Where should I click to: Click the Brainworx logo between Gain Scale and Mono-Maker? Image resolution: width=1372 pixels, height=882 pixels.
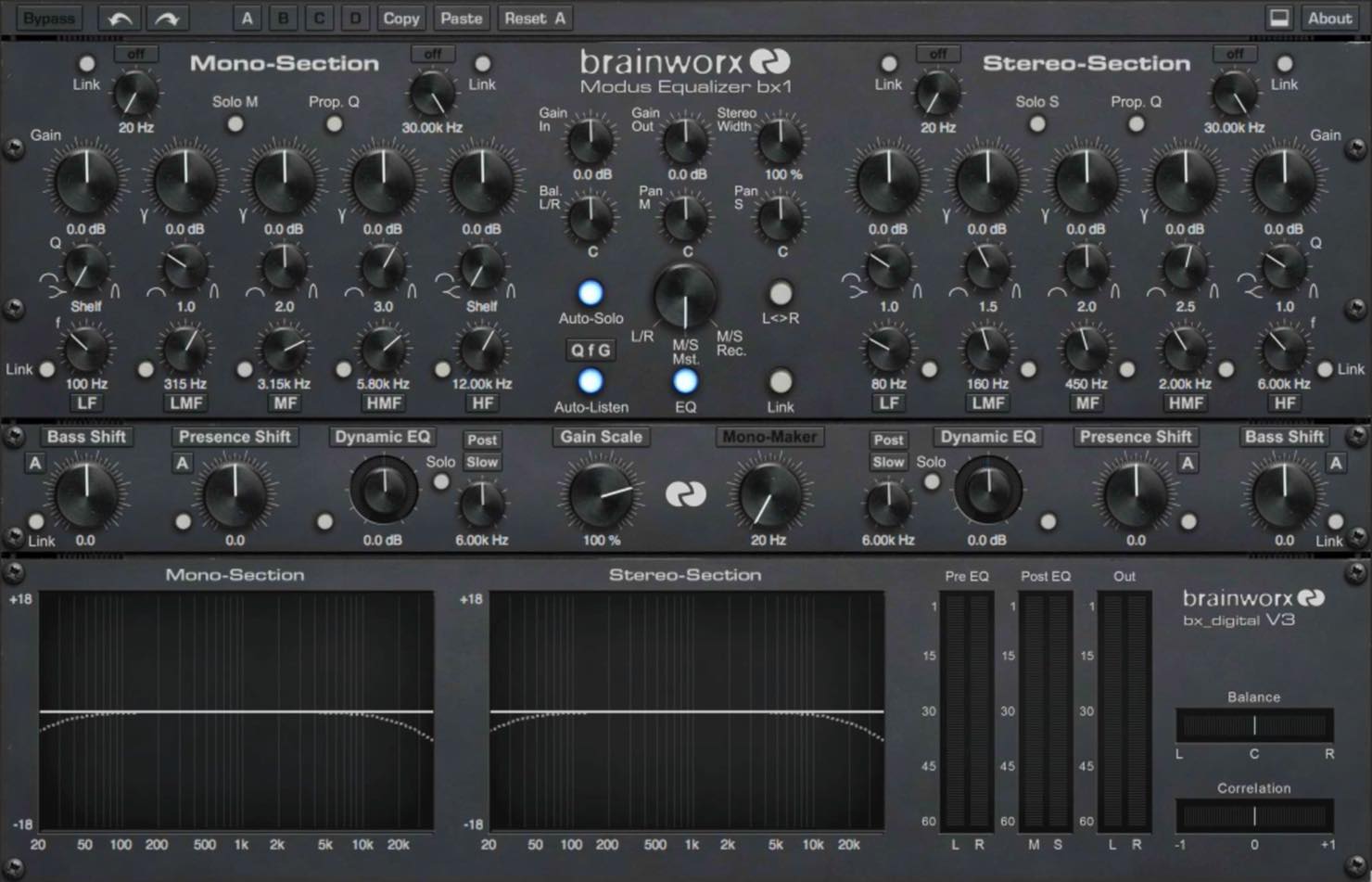coord(686,494)
